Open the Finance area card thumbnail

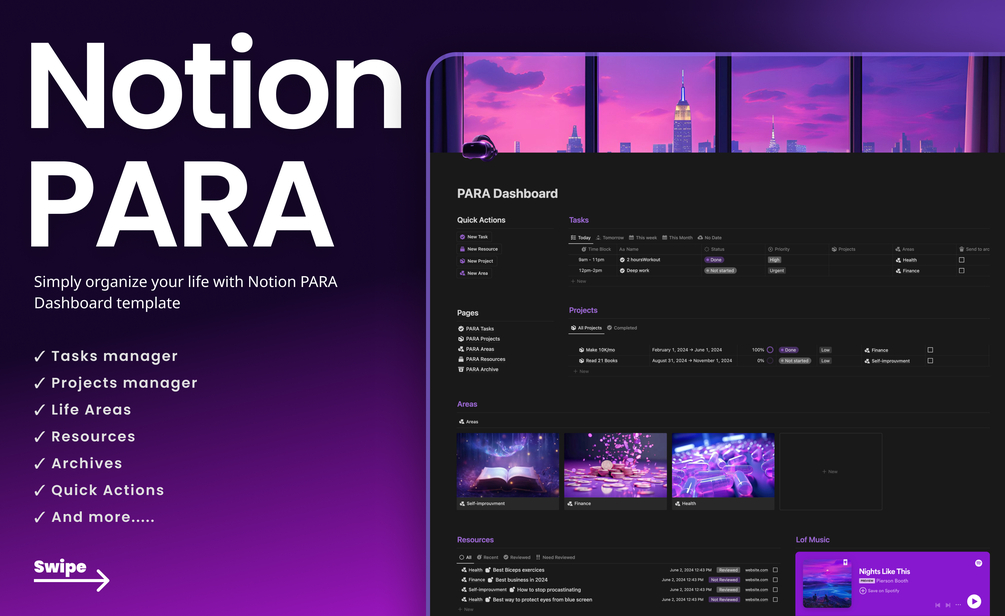pos(615,465)
